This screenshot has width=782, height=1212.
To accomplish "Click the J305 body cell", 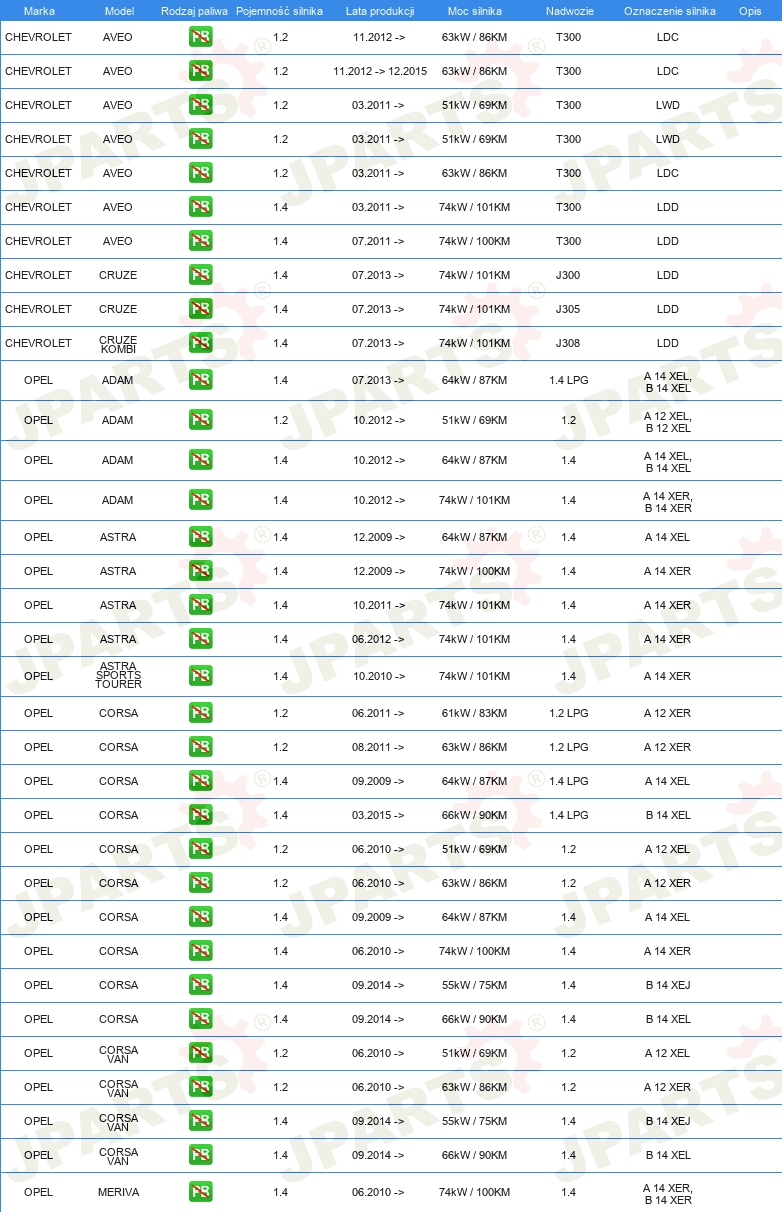I will click(x=568, y=309).
